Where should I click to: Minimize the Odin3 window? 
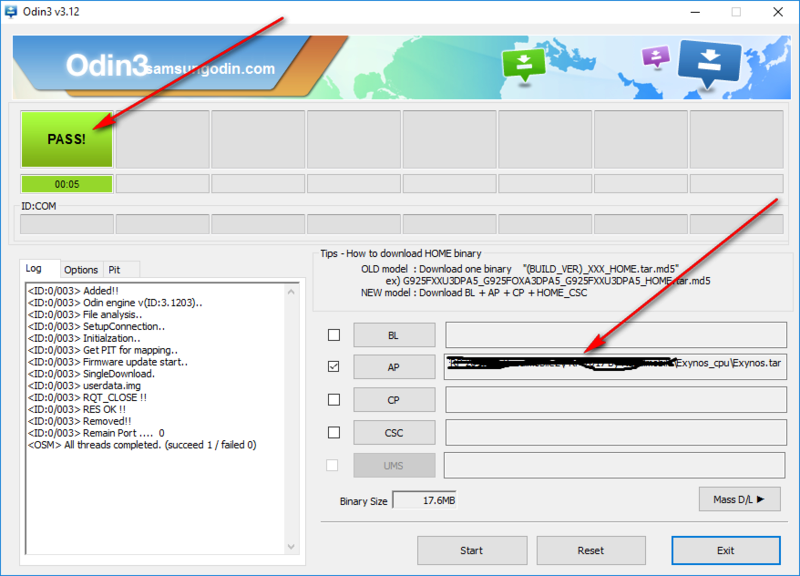695,12
